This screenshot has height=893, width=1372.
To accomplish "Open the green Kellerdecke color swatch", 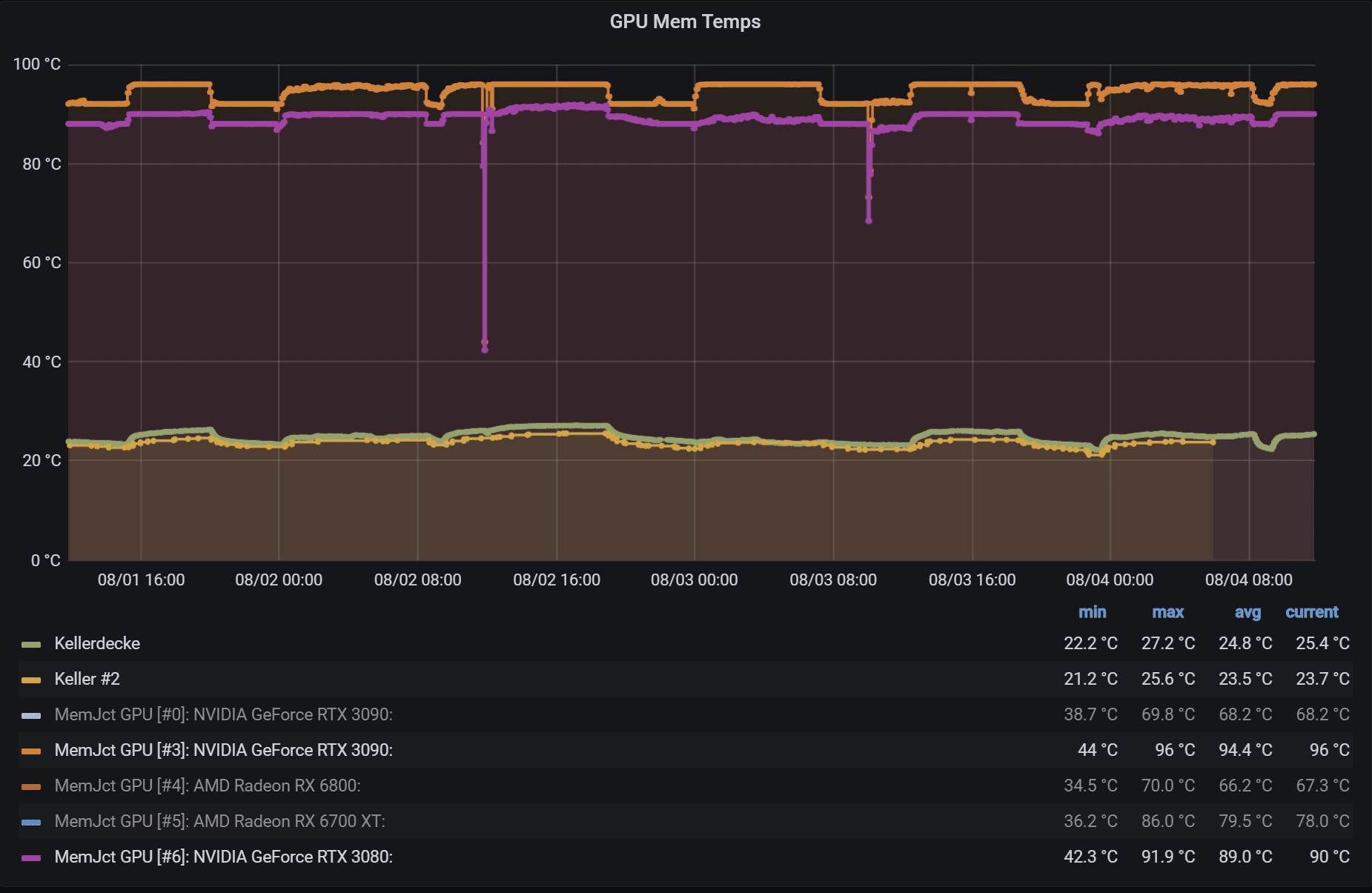I will point(31,644).
